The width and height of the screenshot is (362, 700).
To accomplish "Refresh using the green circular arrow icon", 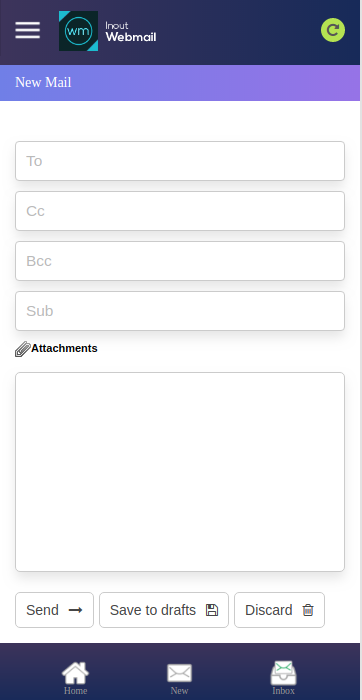I will (x=333, y=30).
